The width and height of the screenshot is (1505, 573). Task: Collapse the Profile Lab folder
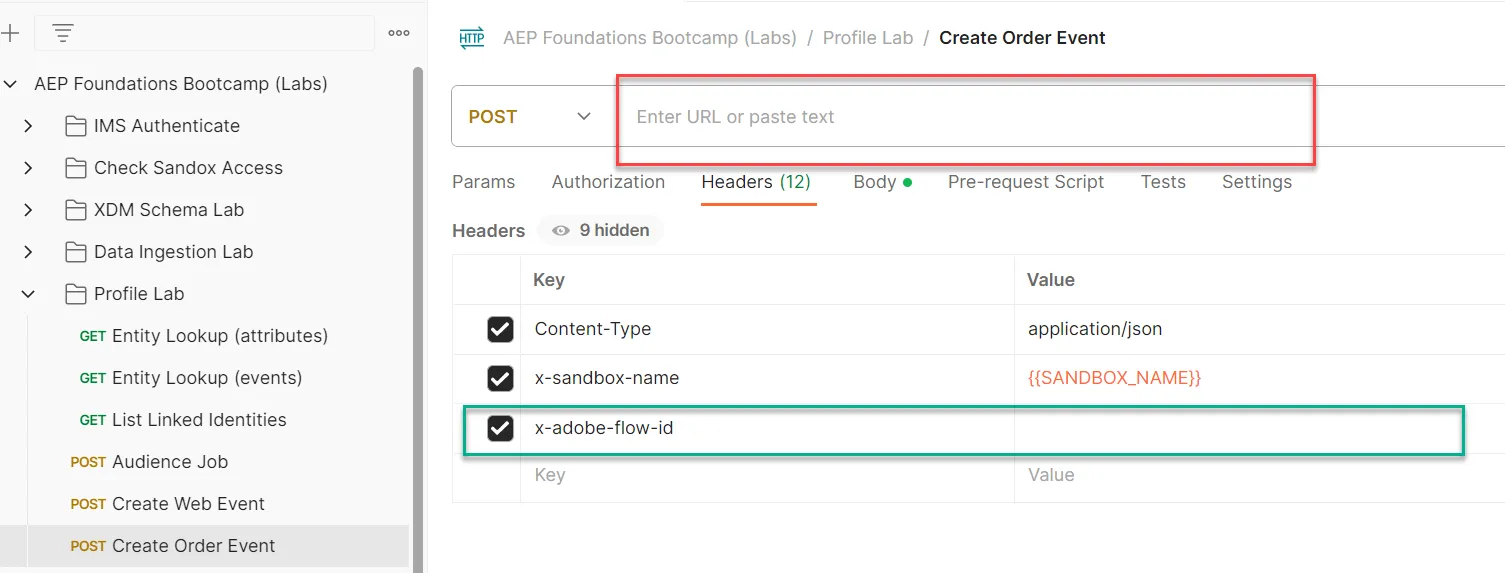coord(28,294)
